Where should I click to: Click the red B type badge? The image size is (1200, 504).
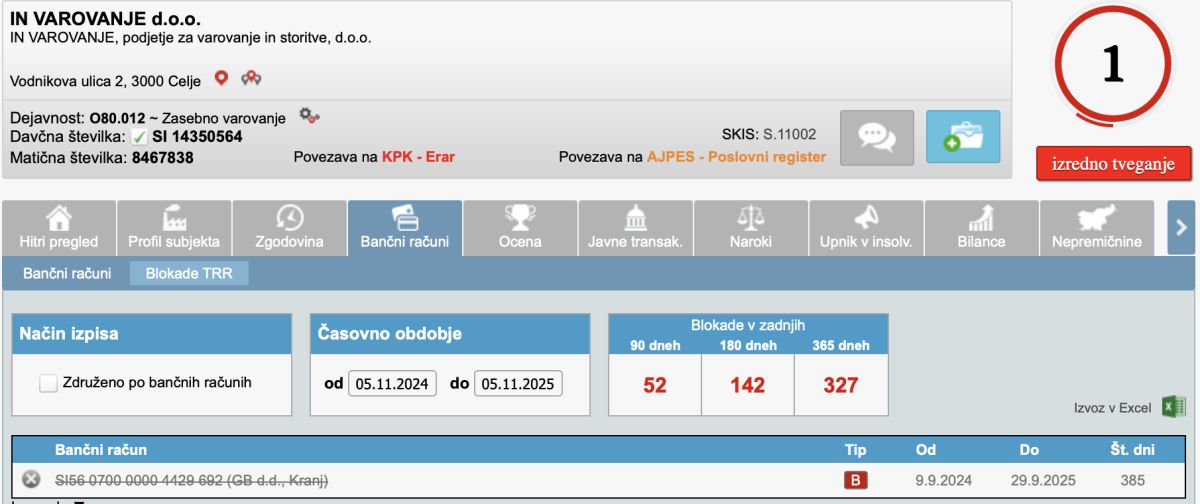coord(855,481)
